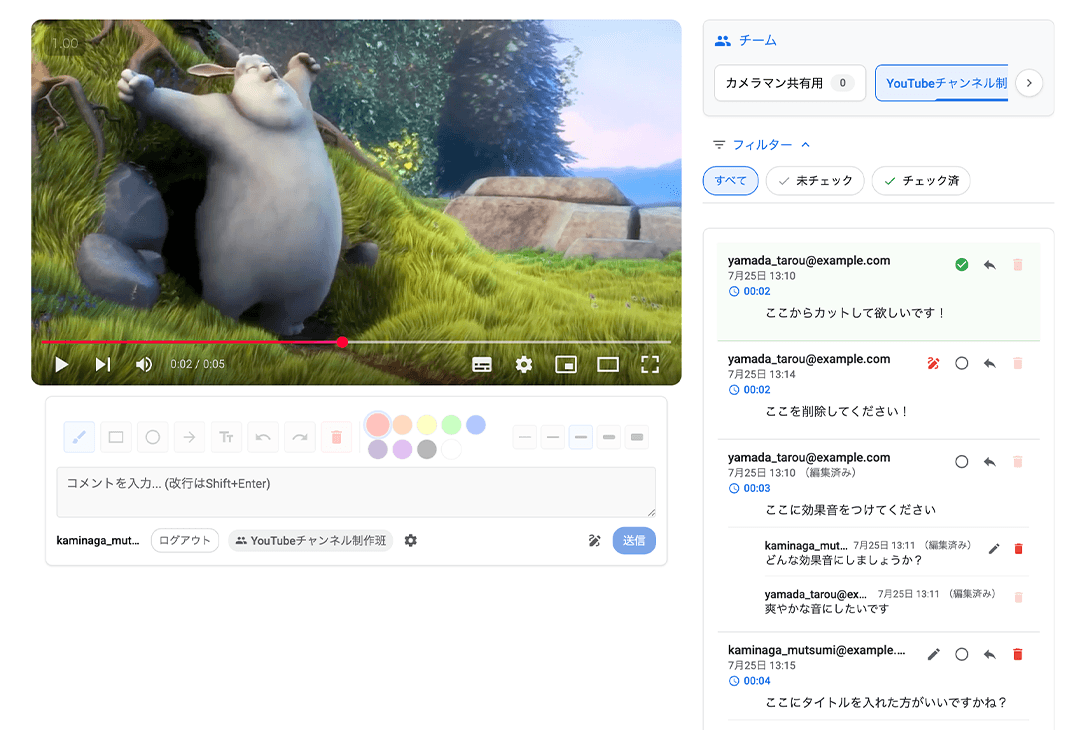Toggle video subtitles
This screenshot has height=730, width=1085.
(482, 364)
